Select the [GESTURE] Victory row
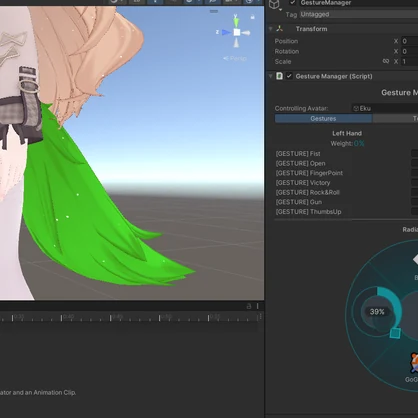This screenshot has height=418, width=418. pos(346,183)
